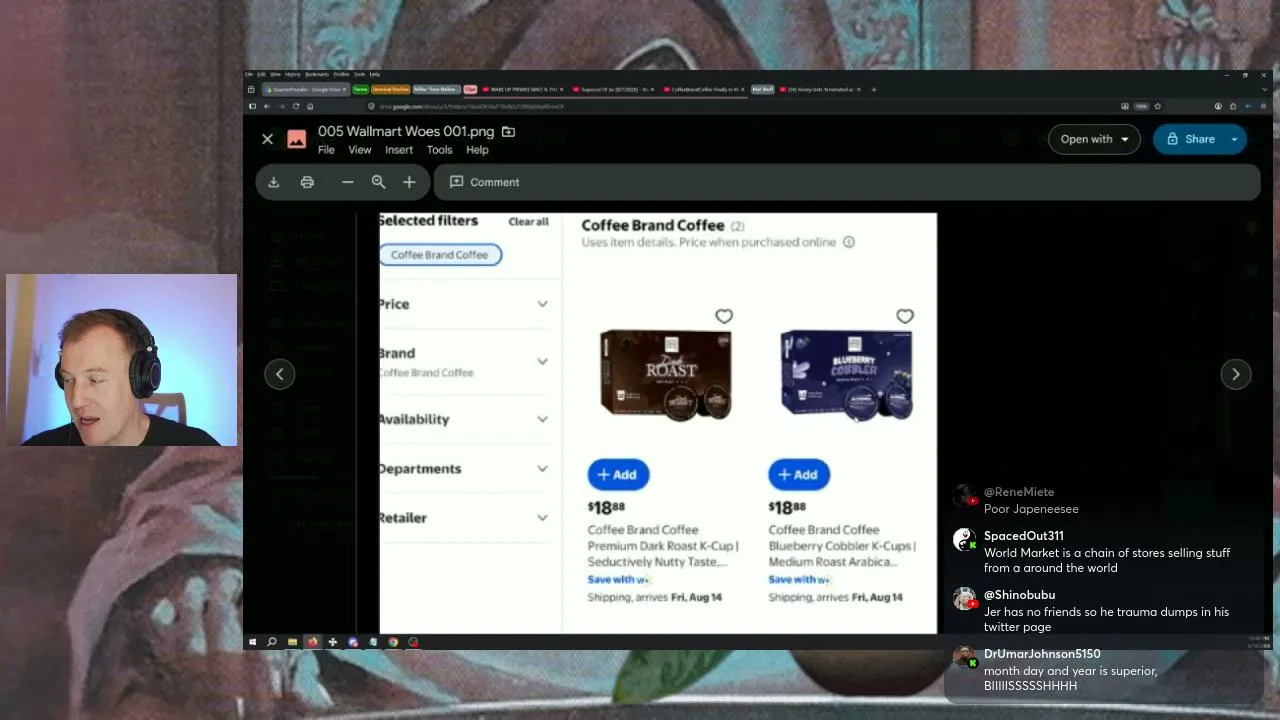This screenshot has height=720, width=1280.
Task: Open Firefox from the taskbar
Action: click(312, 642)
